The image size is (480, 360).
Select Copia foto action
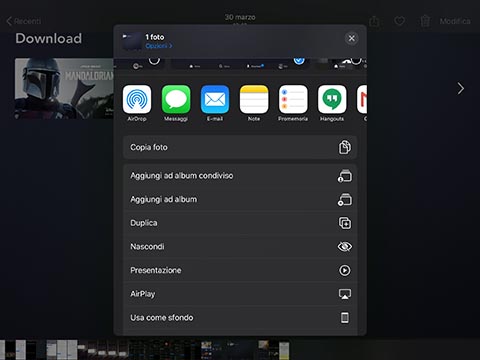(x=240, y=147)
